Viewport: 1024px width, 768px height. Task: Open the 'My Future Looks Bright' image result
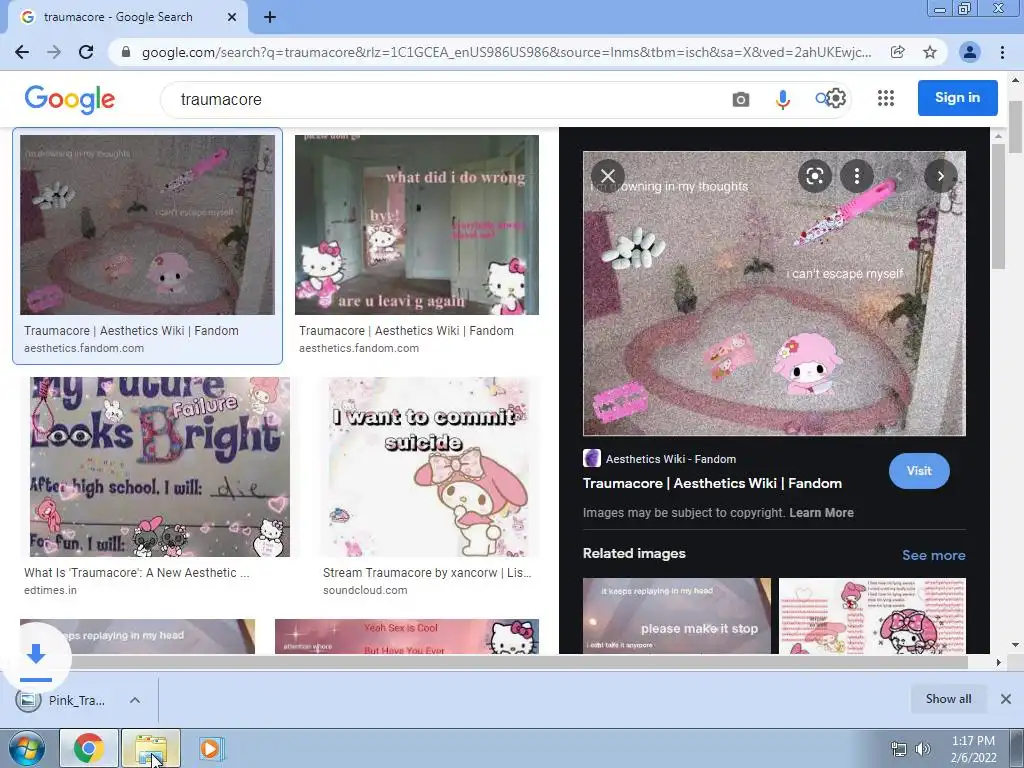160,467
